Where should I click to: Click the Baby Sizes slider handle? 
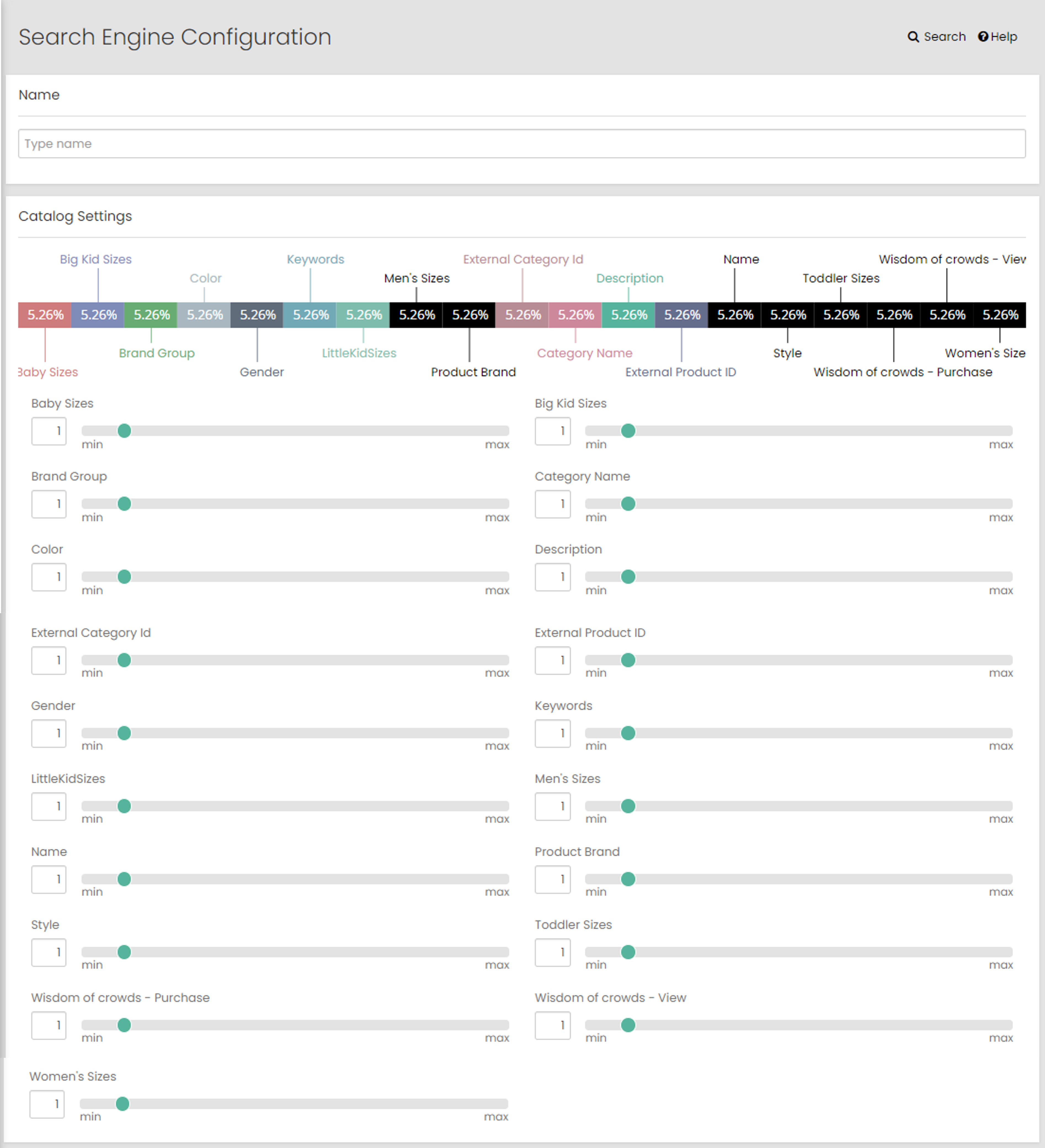[124, 431]
